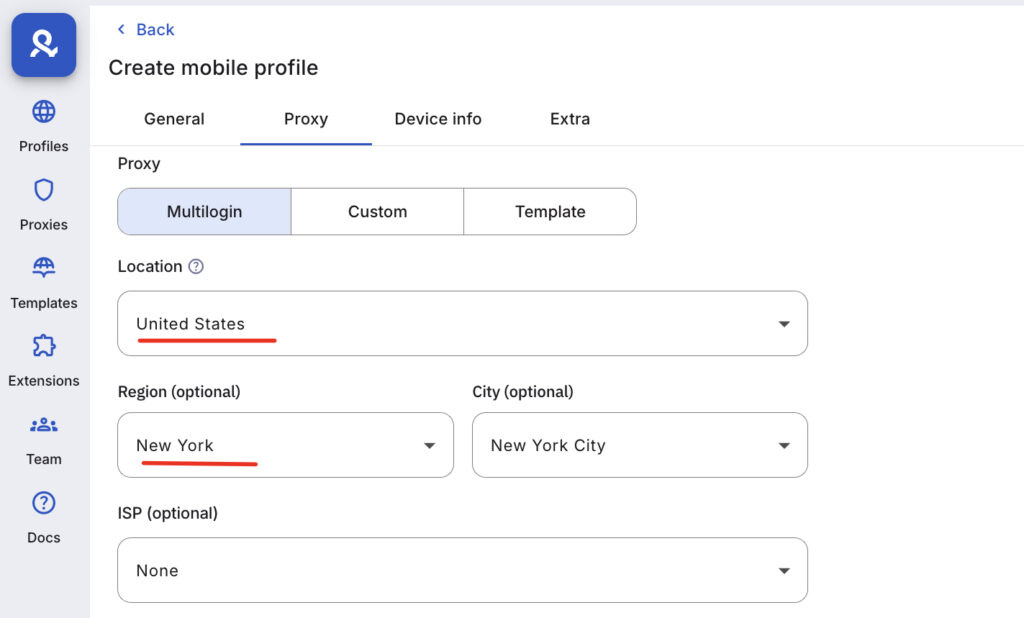
Task: Switch to the General tab
Action: pos(173,119)
